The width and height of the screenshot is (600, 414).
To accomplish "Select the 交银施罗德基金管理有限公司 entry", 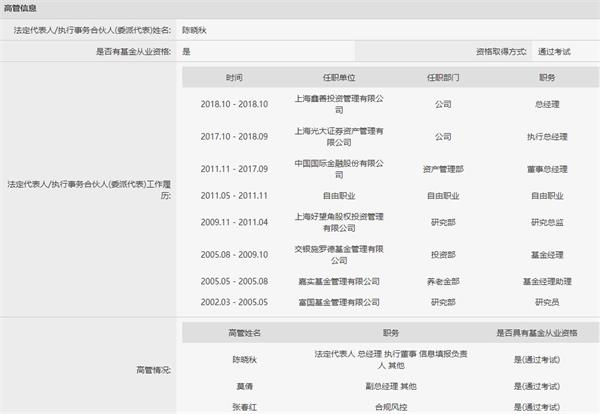I will point(340,255).
